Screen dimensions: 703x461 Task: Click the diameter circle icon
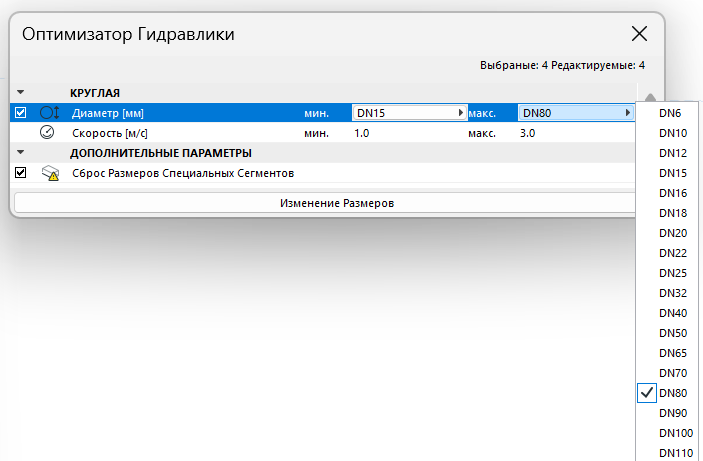(x=49, y=113)
